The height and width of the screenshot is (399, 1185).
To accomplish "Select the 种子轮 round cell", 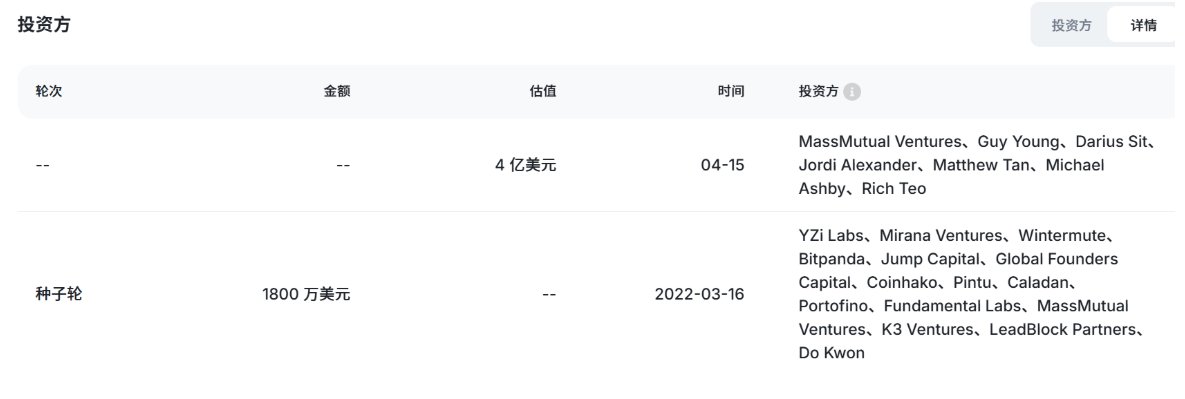I will (58, 294).
